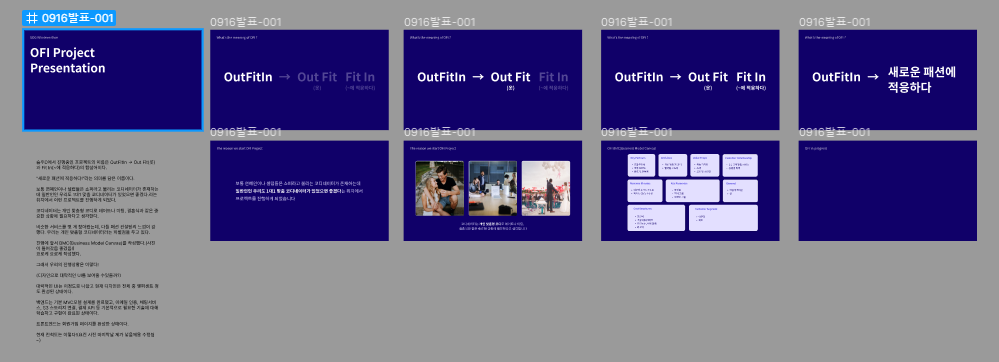
Task: Click the Customer Segments card in BMC slide
Action: point(723,218)
